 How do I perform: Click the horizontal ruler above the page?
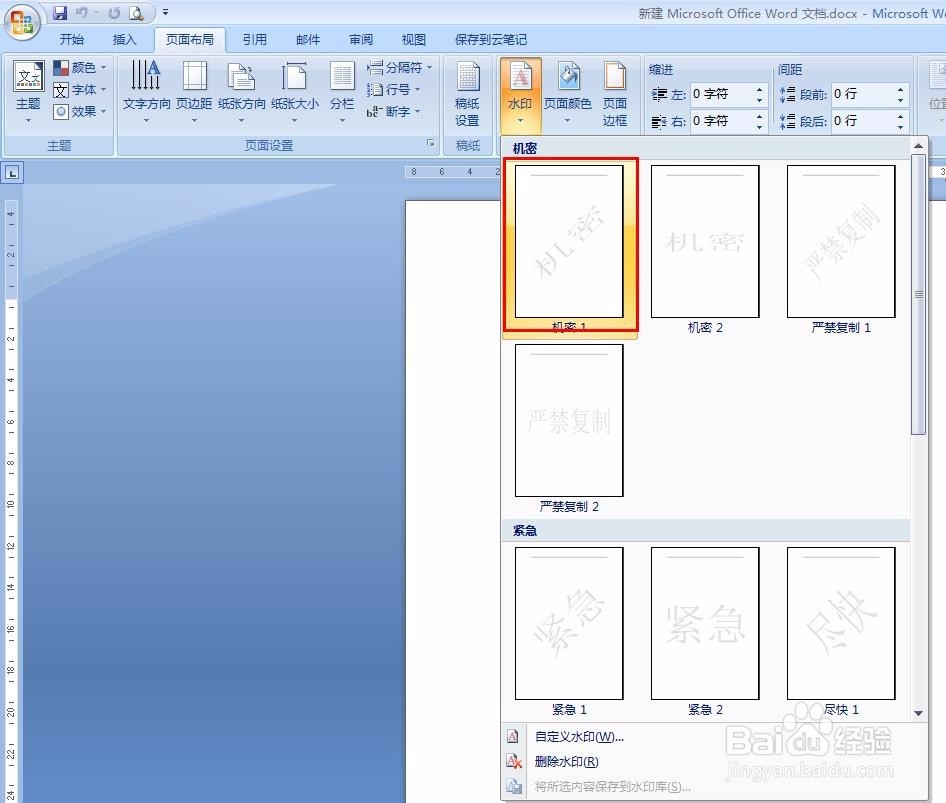[452, 172]
